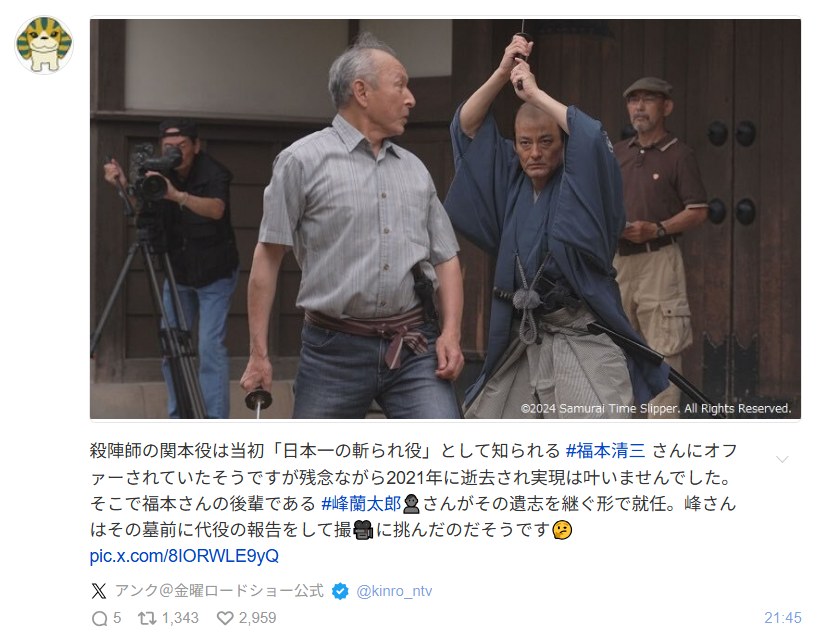Click the thinking face emoji

(562, 530)
